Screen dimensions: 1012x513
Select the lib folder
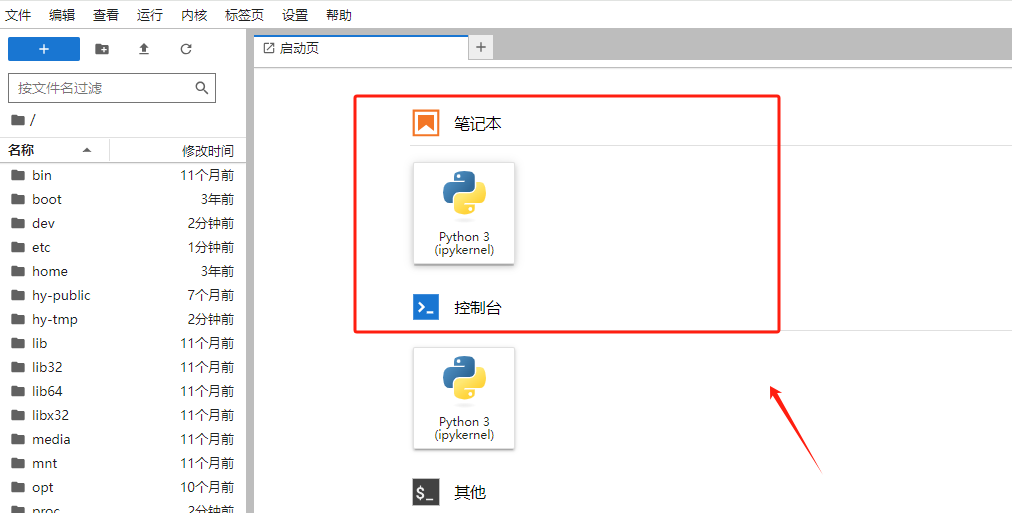[123, 343]
